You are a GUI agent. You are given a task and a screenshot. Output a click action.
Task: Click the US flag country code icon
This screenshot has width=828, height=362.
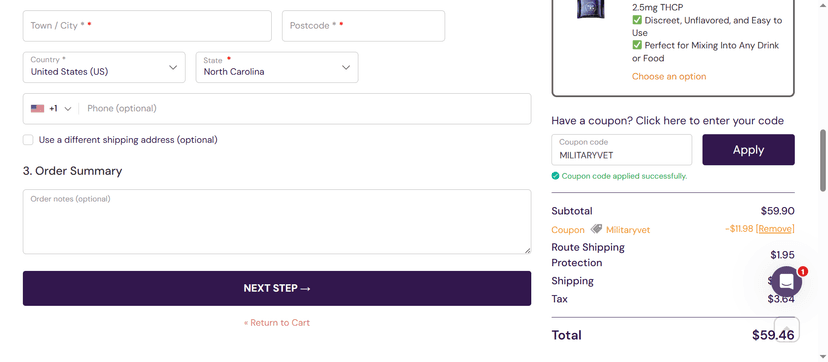[x=37, y=109]
